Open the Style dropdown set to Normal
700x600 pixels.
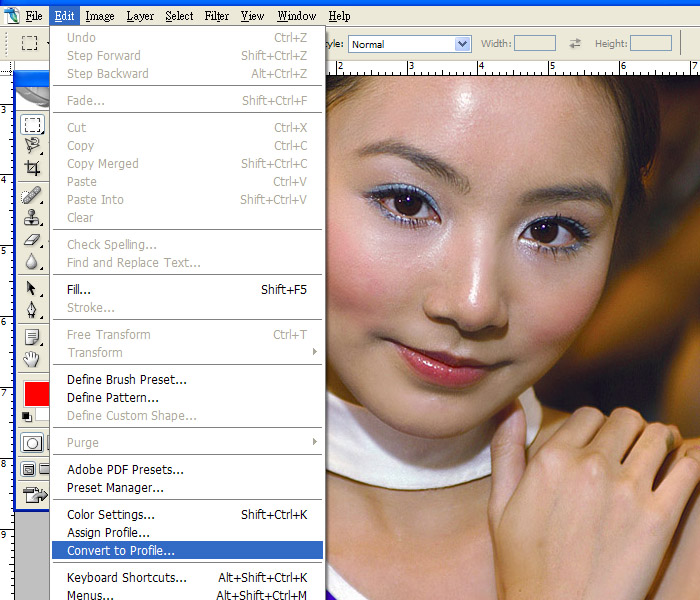pos(409,44)
